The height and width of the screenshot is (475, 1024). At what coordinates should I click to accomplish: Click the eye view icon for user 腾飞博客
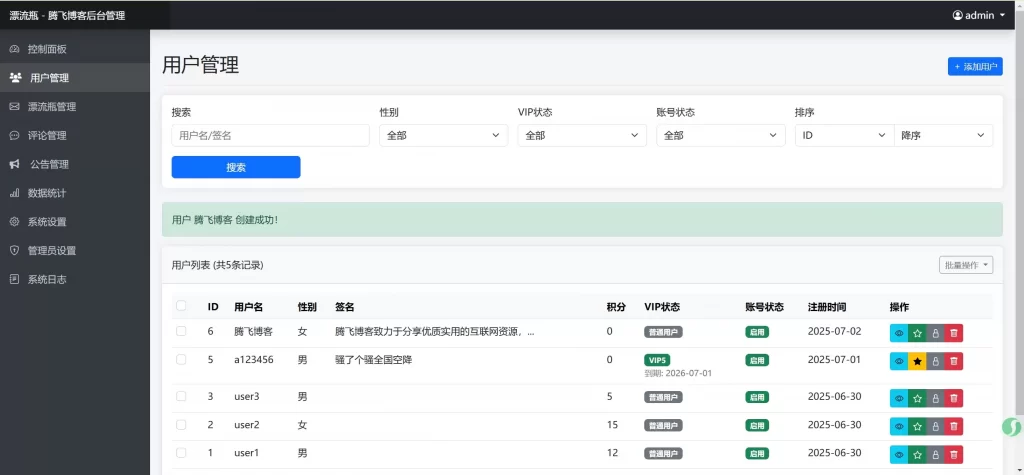pyautogui.click(x=899, y=333)
